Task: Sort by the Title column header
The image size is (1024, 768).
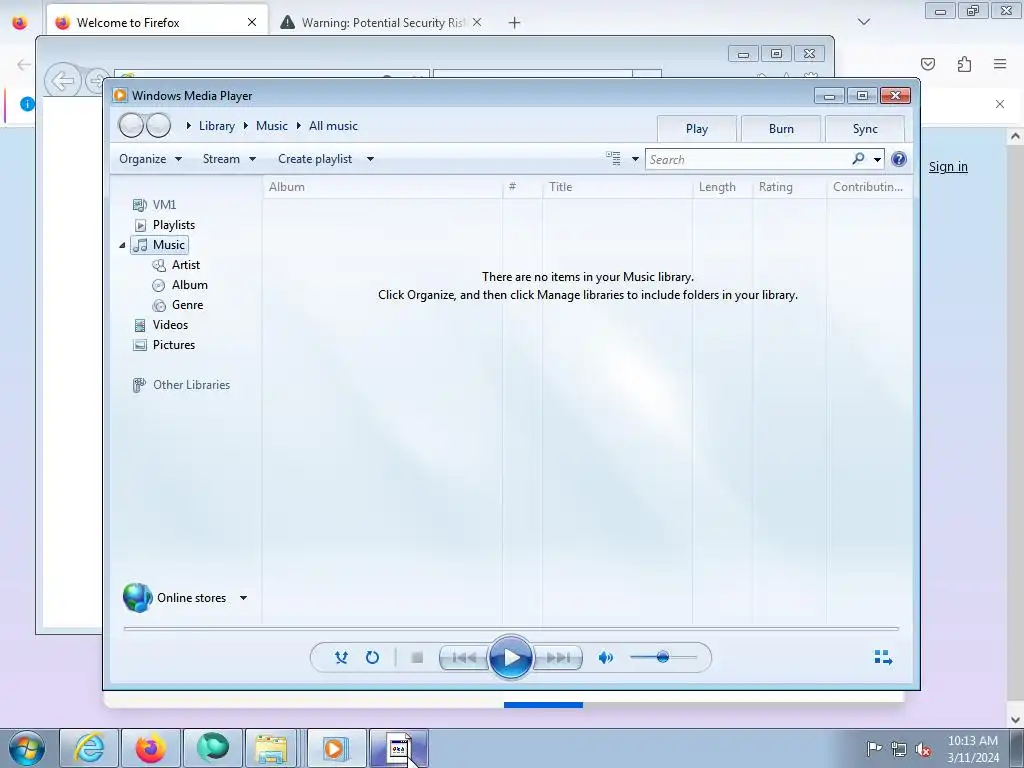Action: coord(617,187)
